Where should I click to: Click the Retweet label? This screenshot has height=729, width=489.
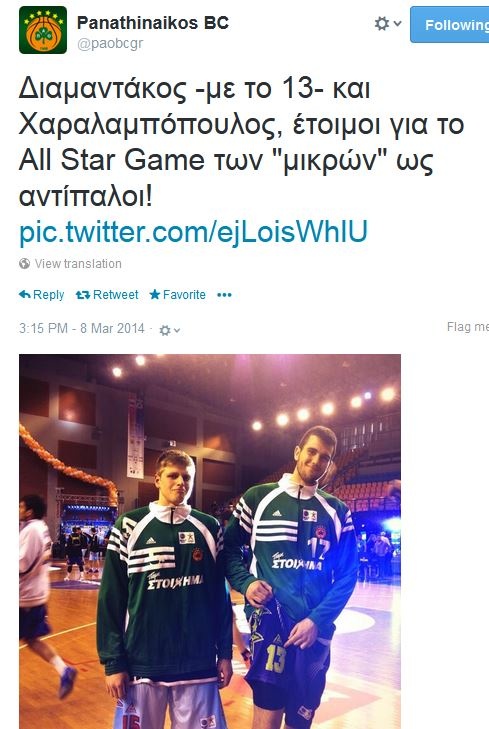[115, 295]
